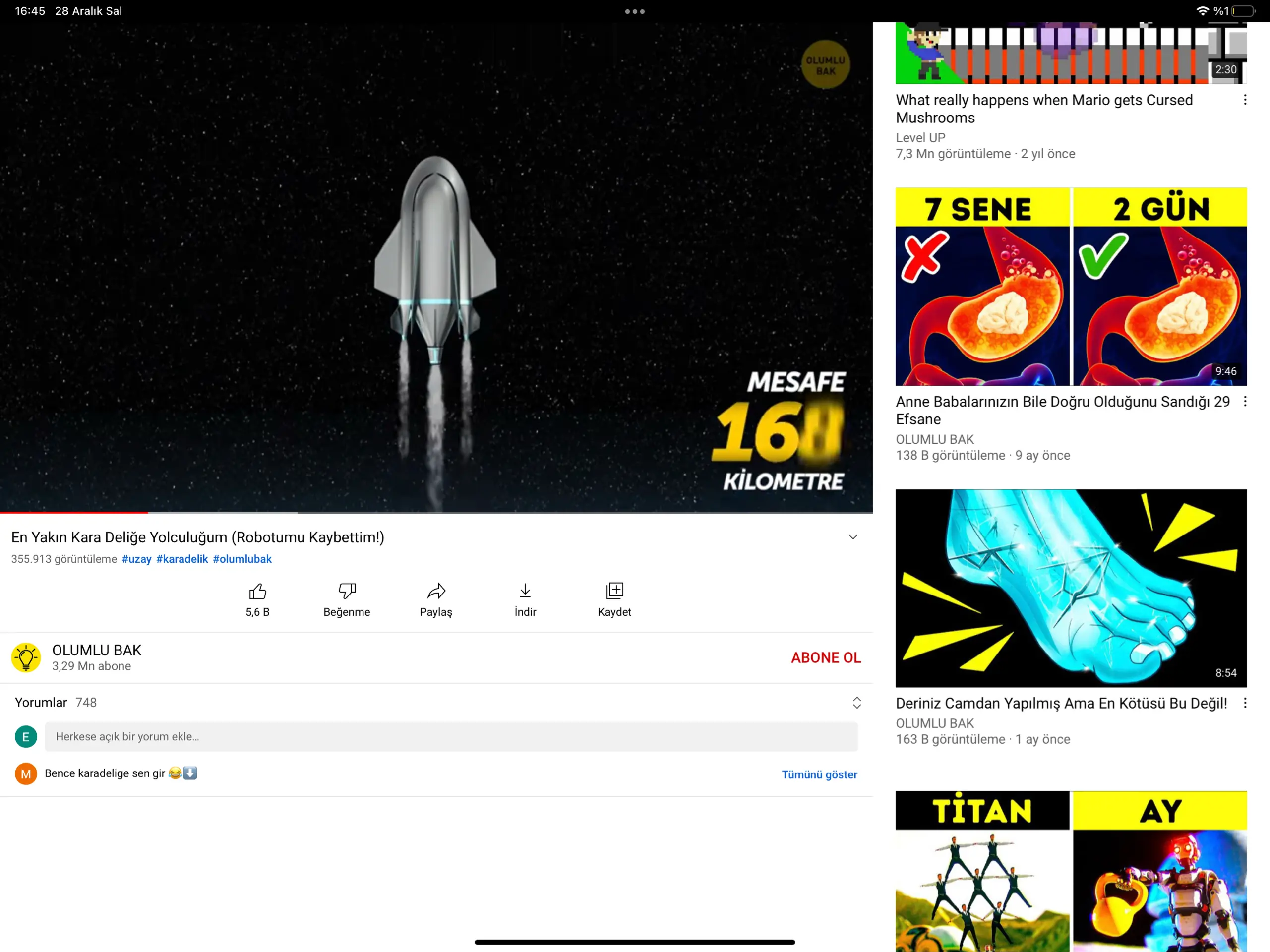Viewport: 1270px width, 952px height.
Task: Open the OLUMLU BAK channel avatar
Action: (26, 657)
